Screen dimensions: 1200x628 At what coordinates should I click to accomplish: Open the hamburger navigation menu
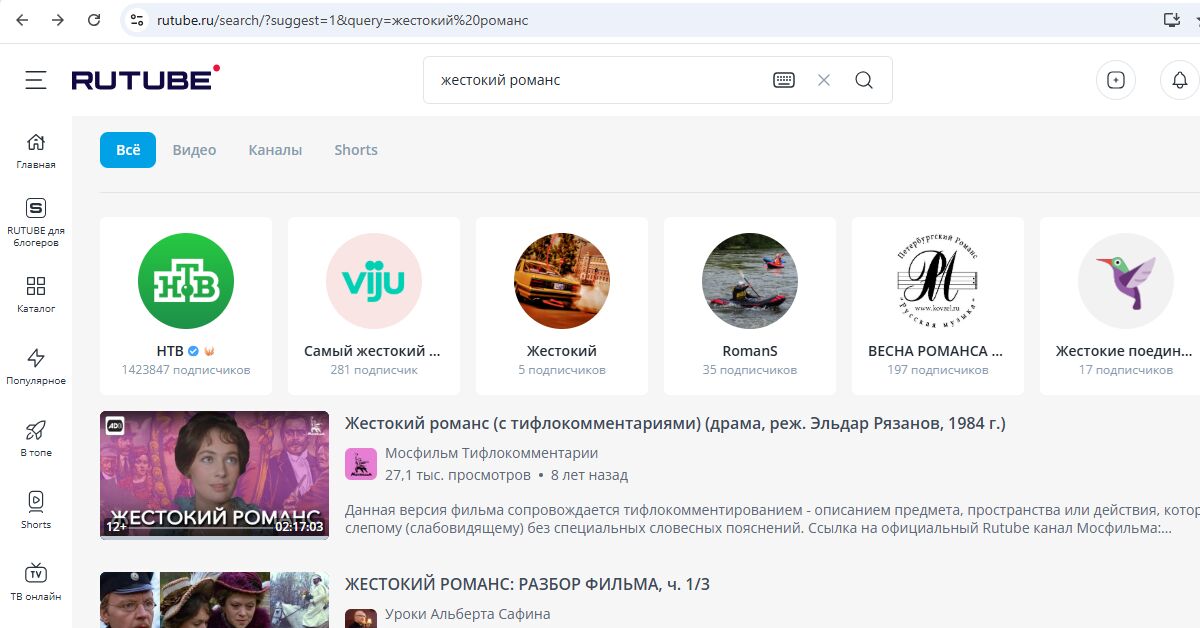click(x=36, y=80)
